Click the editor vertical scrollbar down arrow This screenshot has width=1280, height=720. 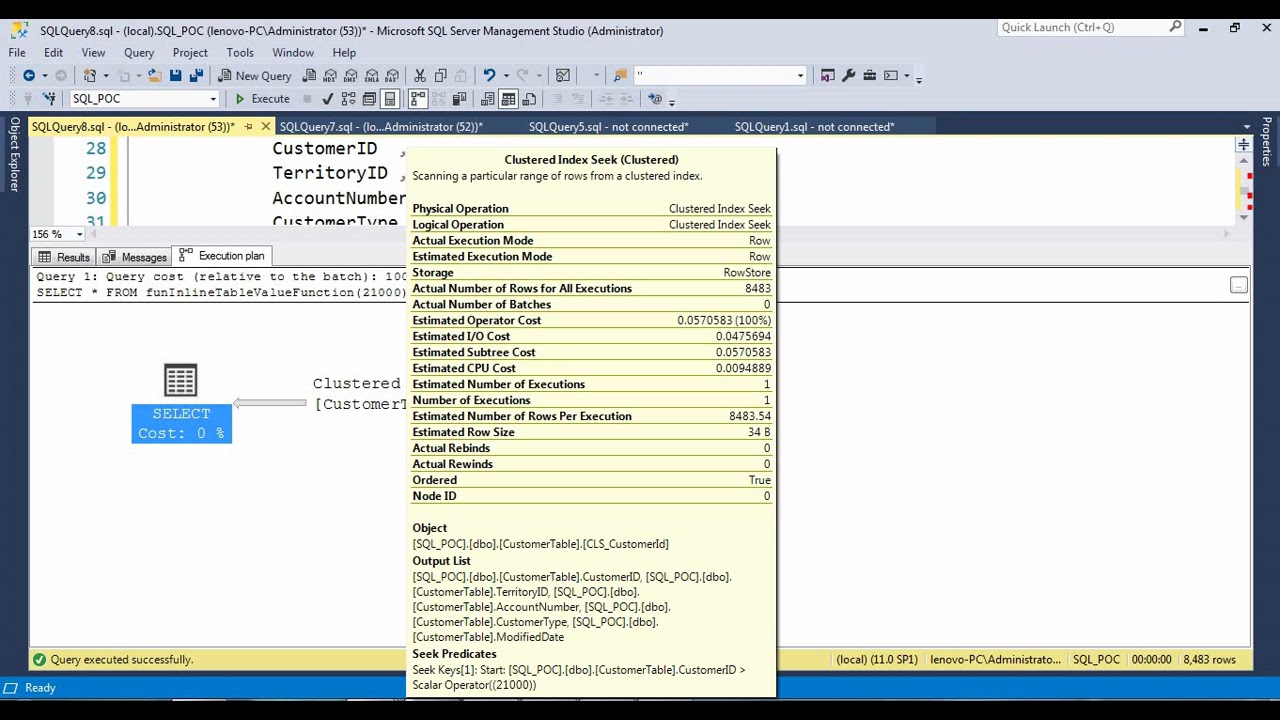[x=1243, y=217]
